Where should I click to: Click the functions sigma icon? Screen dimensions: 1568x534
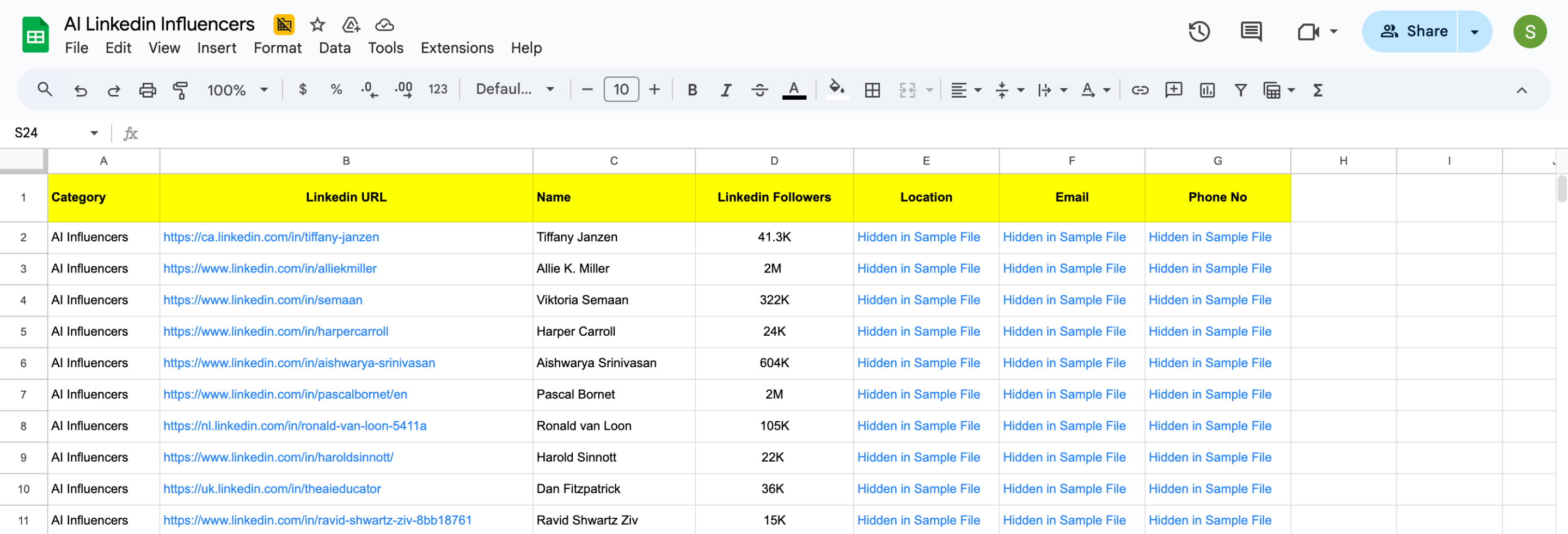(1318, 90)
